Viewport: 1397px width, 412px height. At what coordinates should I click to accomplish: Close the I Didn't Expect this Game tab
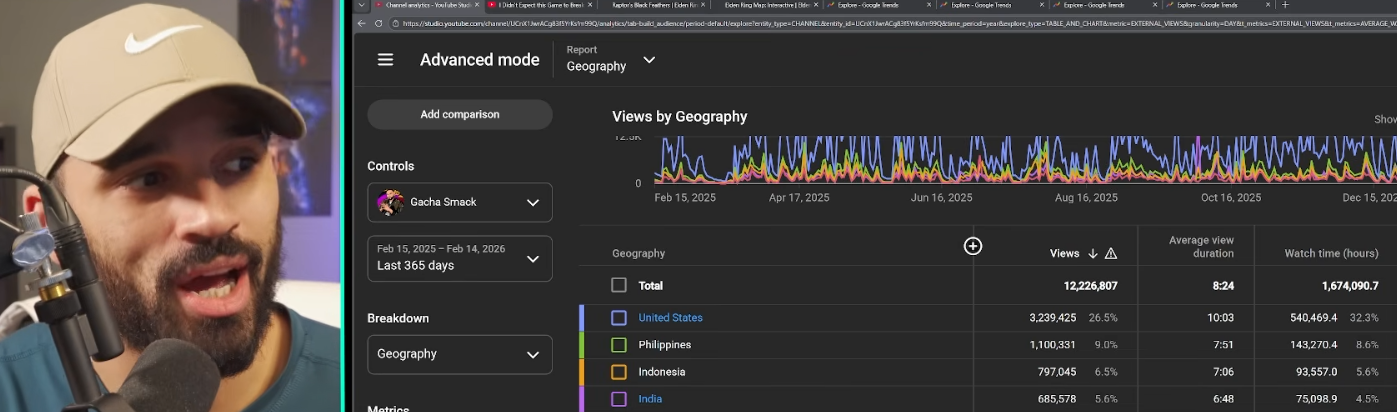590,5
